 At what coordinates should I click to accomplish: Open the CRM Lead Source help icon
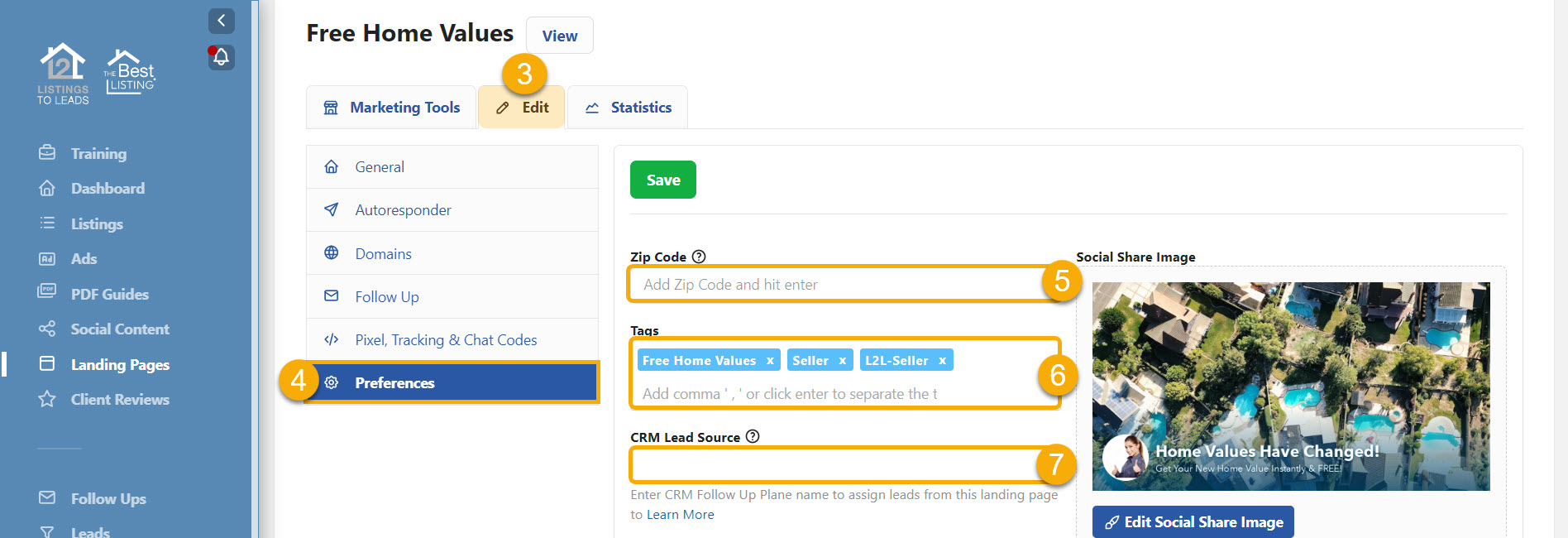(x=753, y=436)
